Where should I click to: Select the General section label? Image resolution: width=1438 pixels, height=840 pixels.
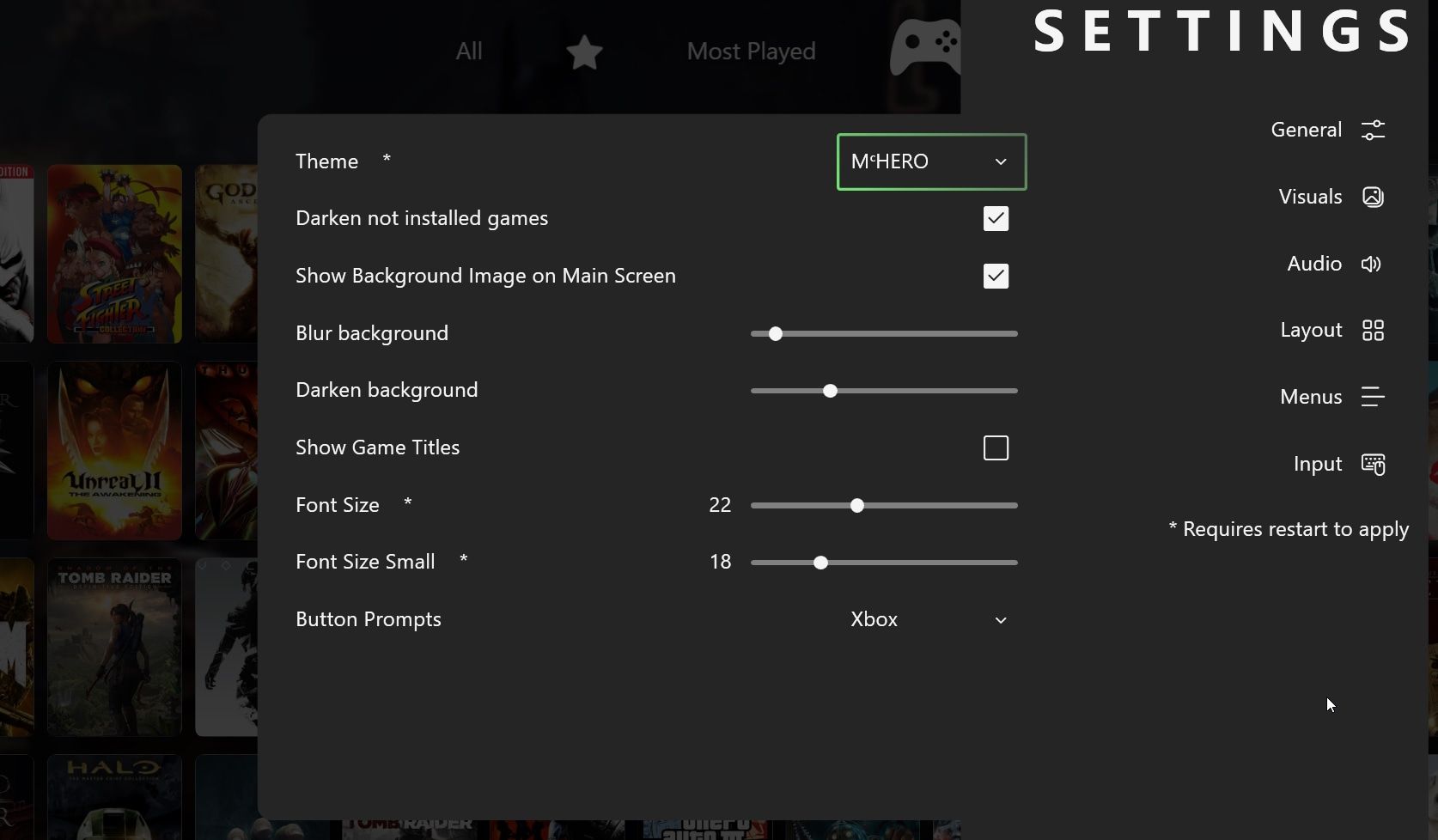1306,130
